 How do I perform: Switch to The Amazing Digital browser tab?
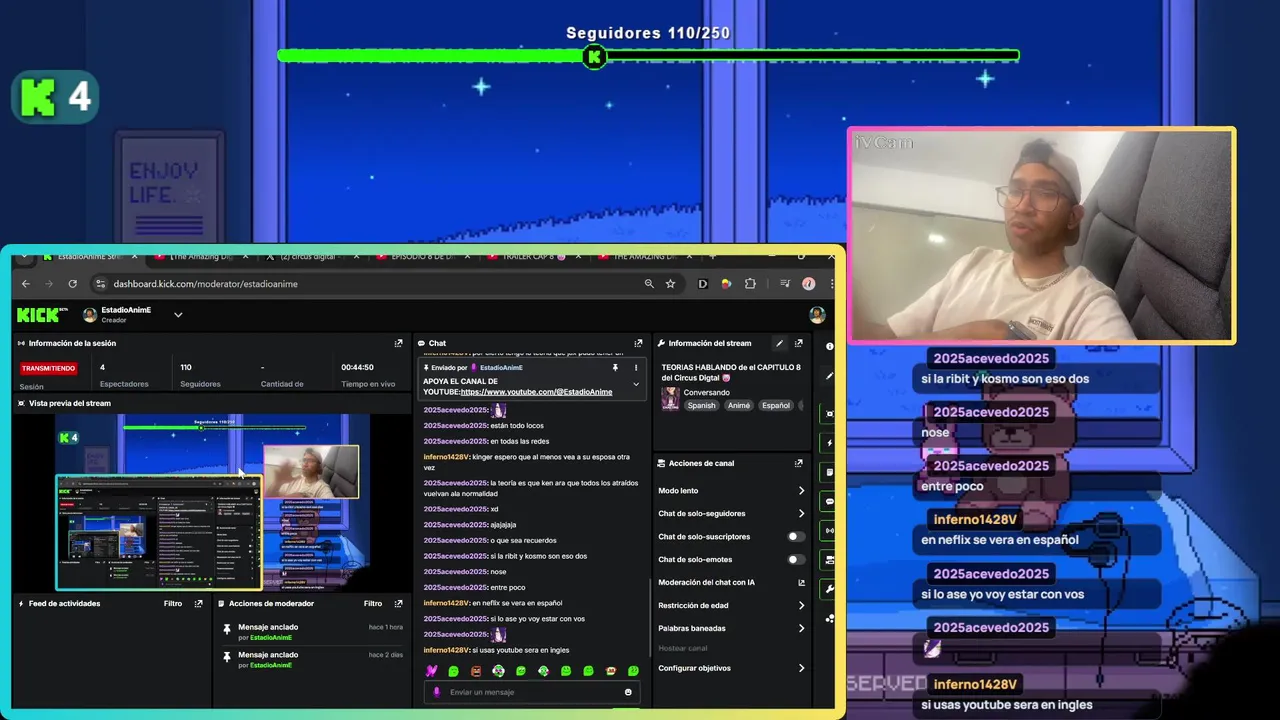[203, 257]
